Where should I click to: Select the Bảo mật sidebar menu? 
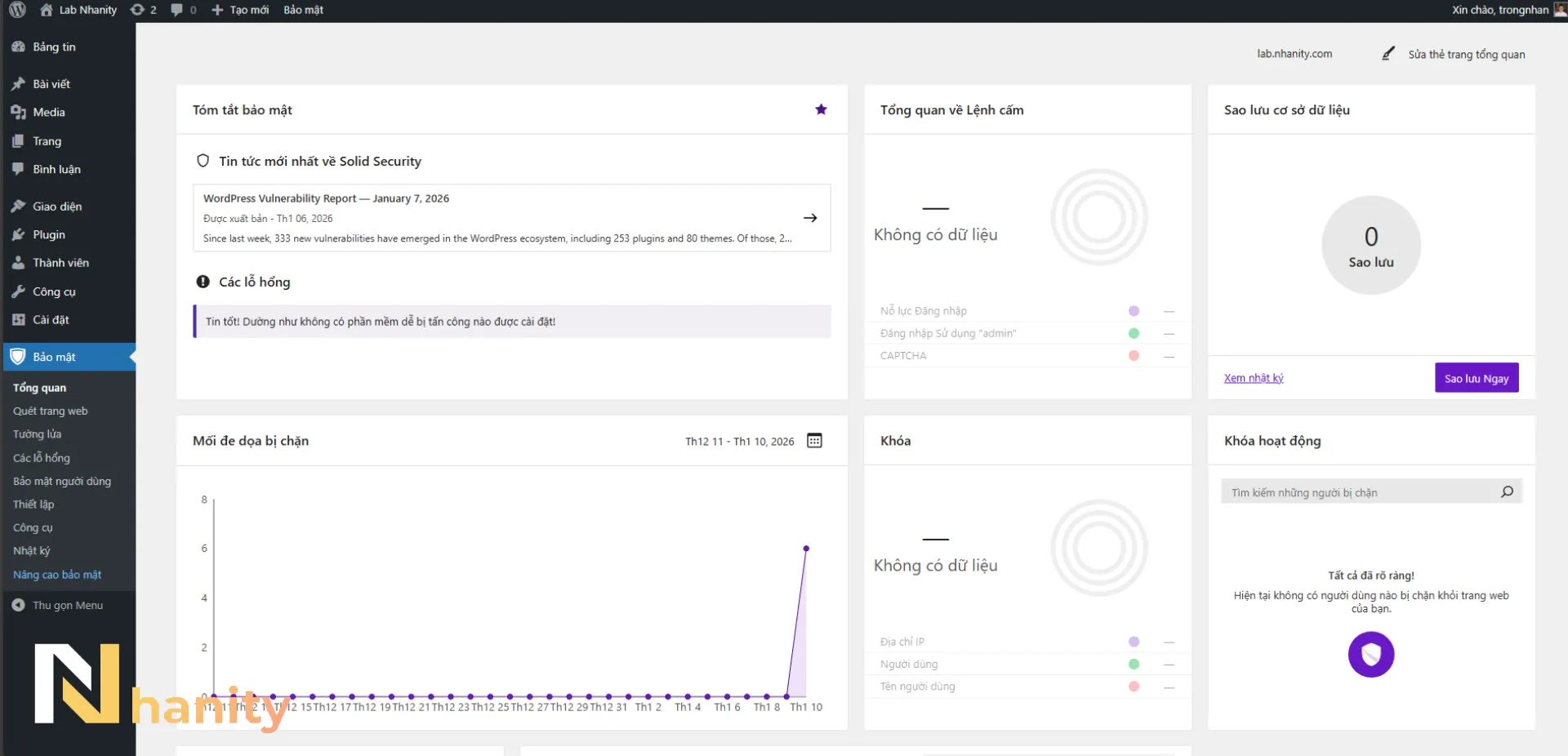68,357
